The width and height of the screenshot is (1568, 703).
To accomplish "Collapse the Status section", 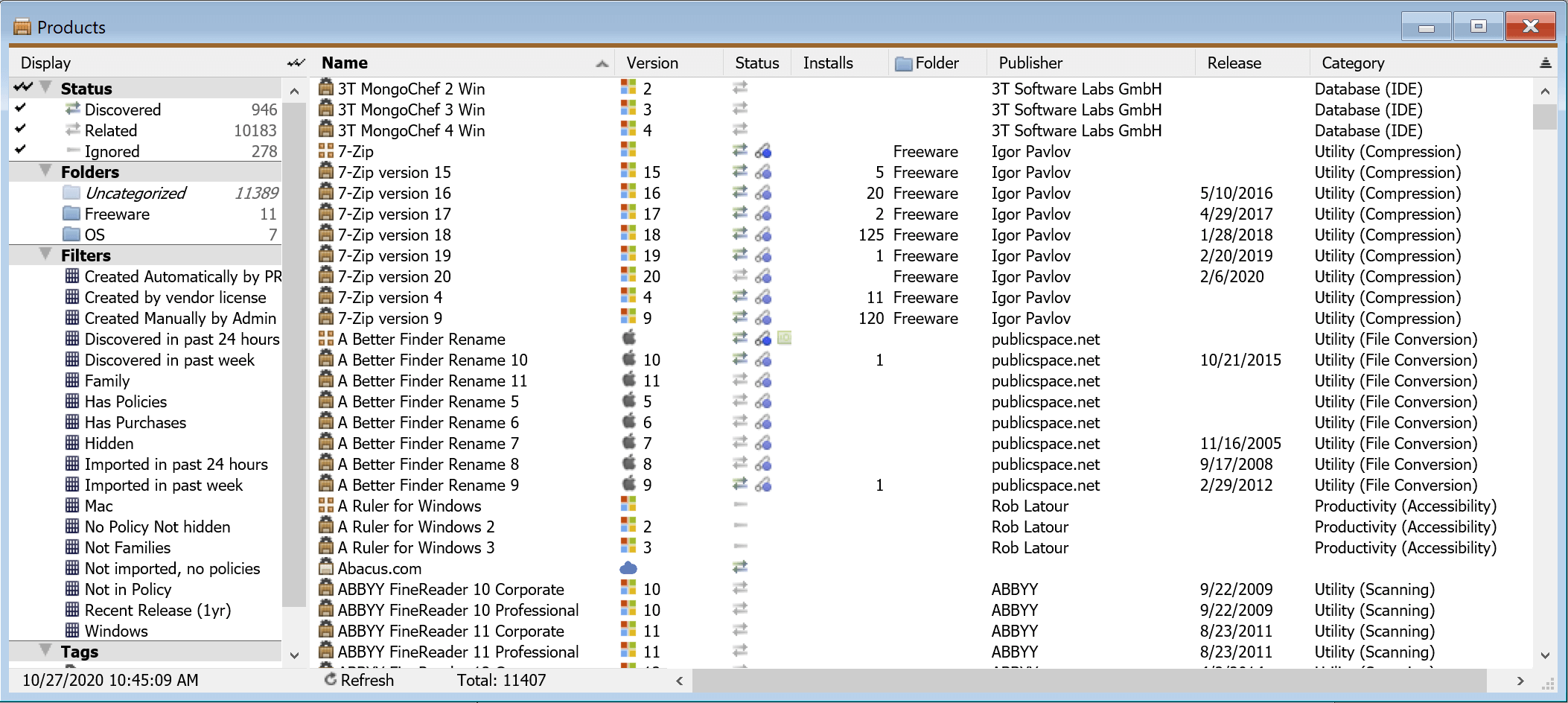I will [46, 88].
